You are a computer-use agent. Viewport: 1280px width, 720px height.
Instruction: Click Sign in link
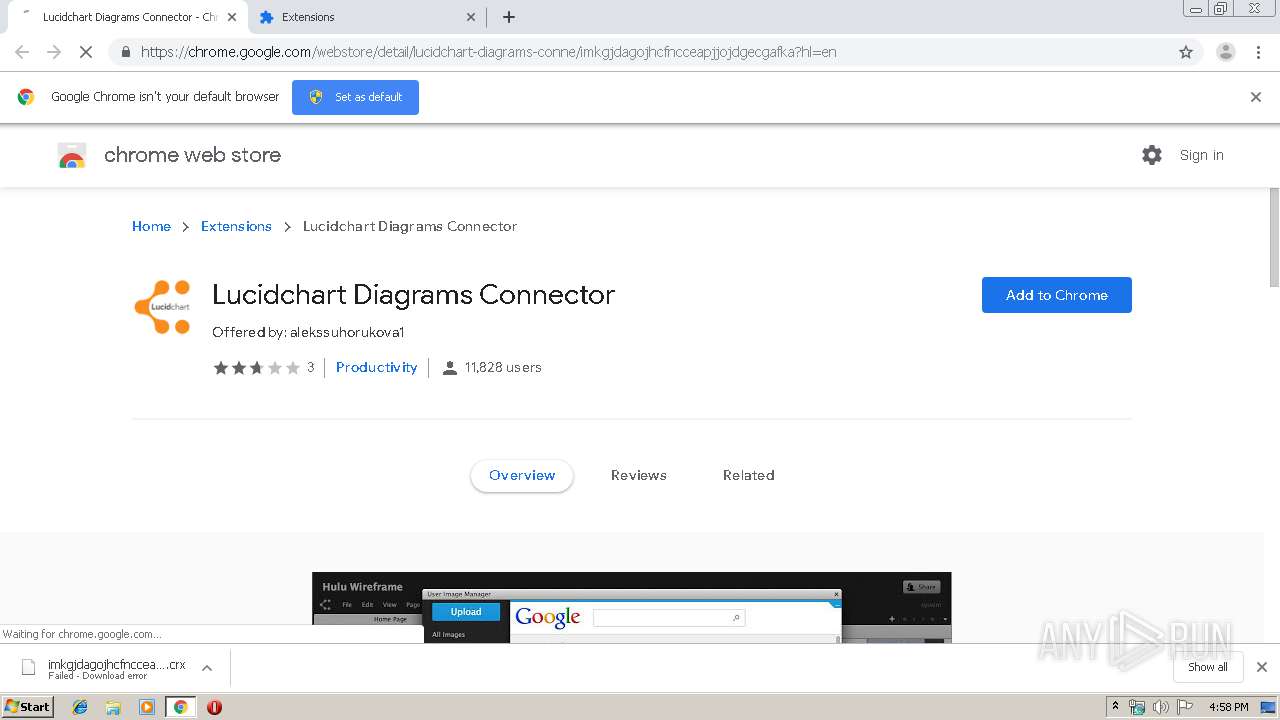1201,155
